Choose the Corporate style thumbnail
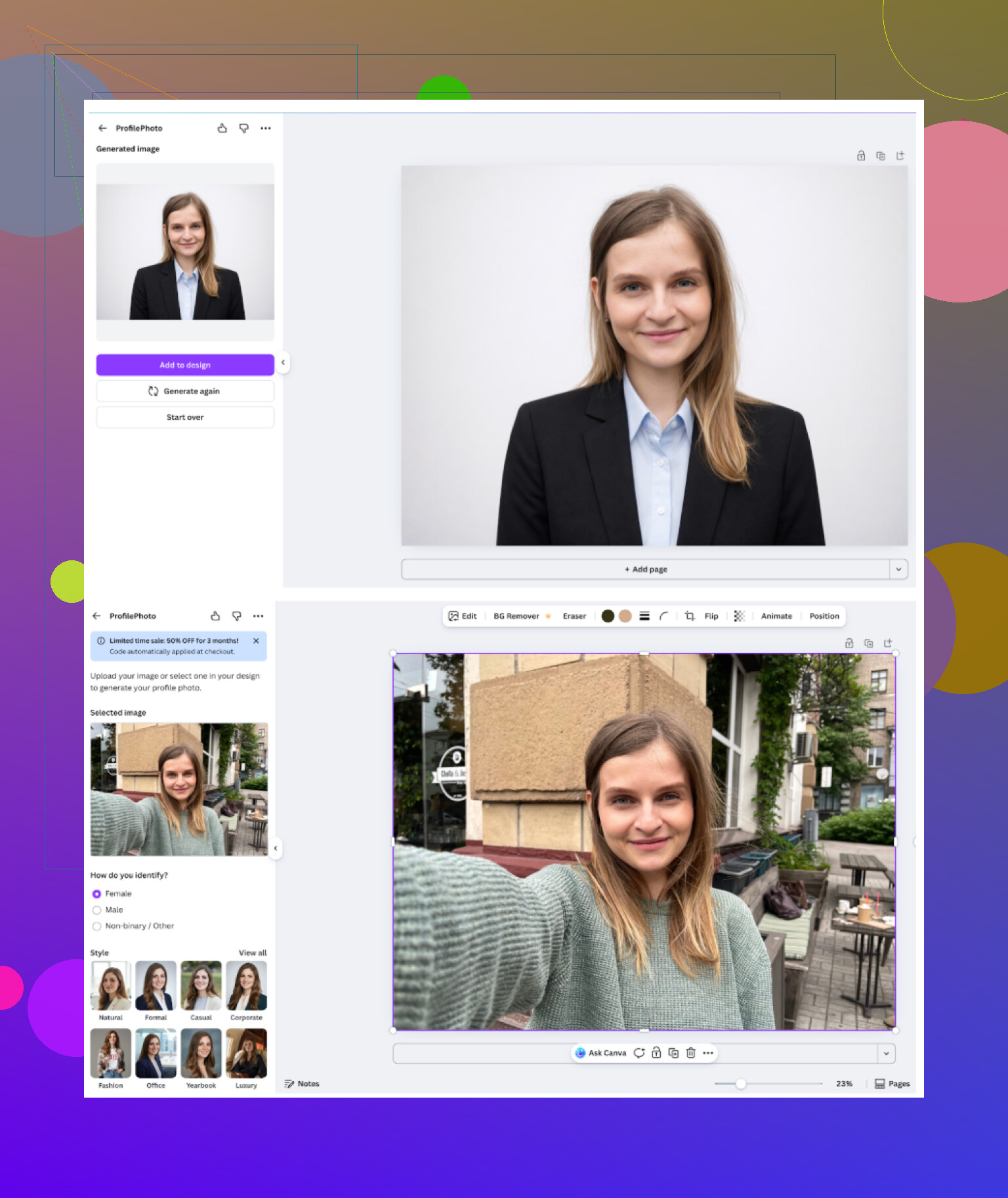 click(246, 986)
